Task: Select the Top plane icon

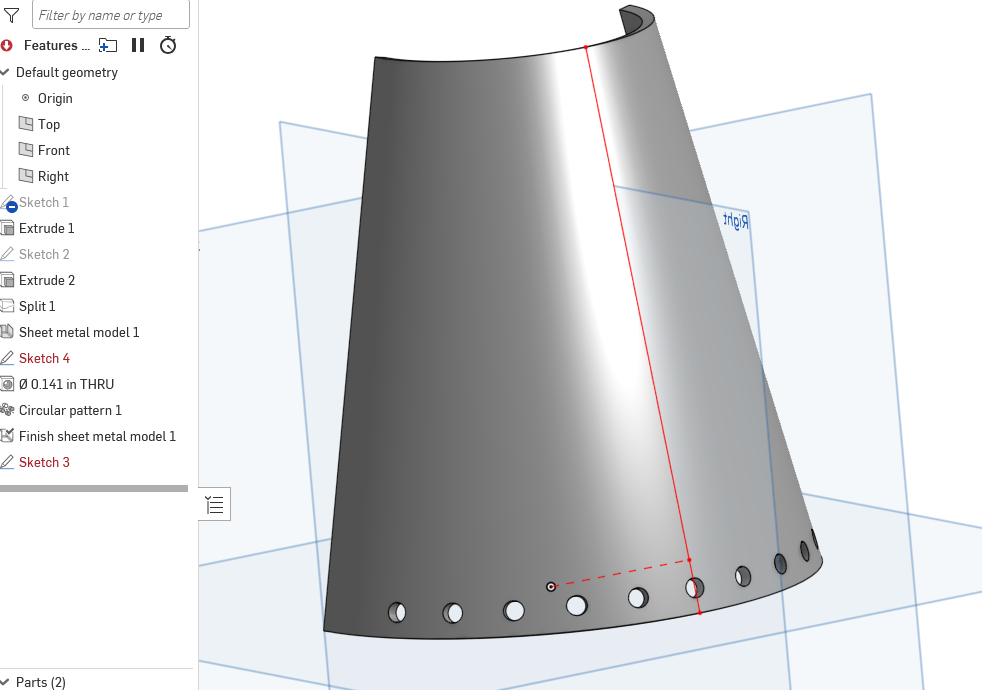Action: [x=26, y=123]
